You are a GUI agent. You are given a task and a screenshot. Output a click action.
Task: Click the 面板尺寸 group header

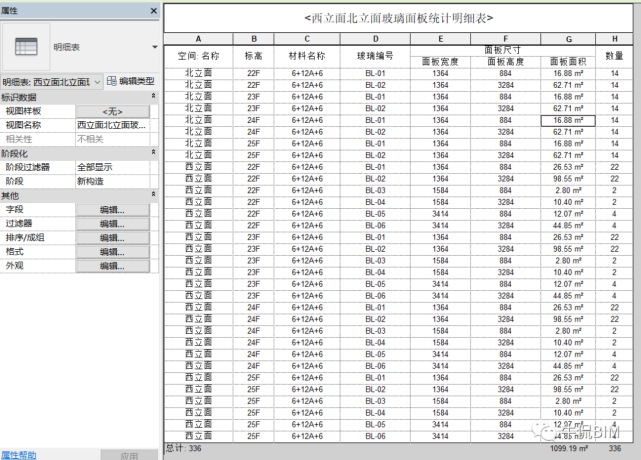(x=503, y=50)
